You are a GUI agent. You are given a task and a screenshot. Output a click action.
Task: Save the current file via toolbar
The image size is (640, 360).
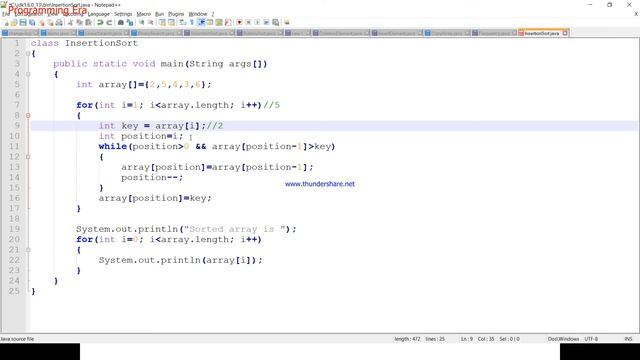point(23,22)
